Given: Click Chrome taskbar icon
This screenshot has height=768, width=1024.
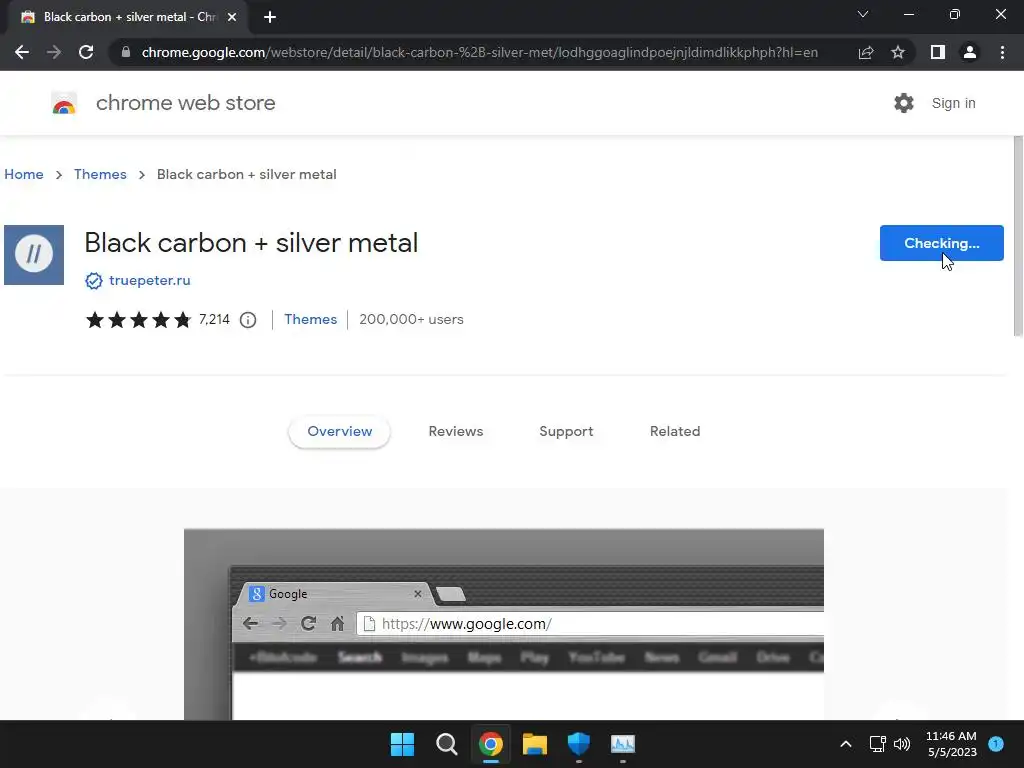Looking at the screenshot, I should pos(490,744).
